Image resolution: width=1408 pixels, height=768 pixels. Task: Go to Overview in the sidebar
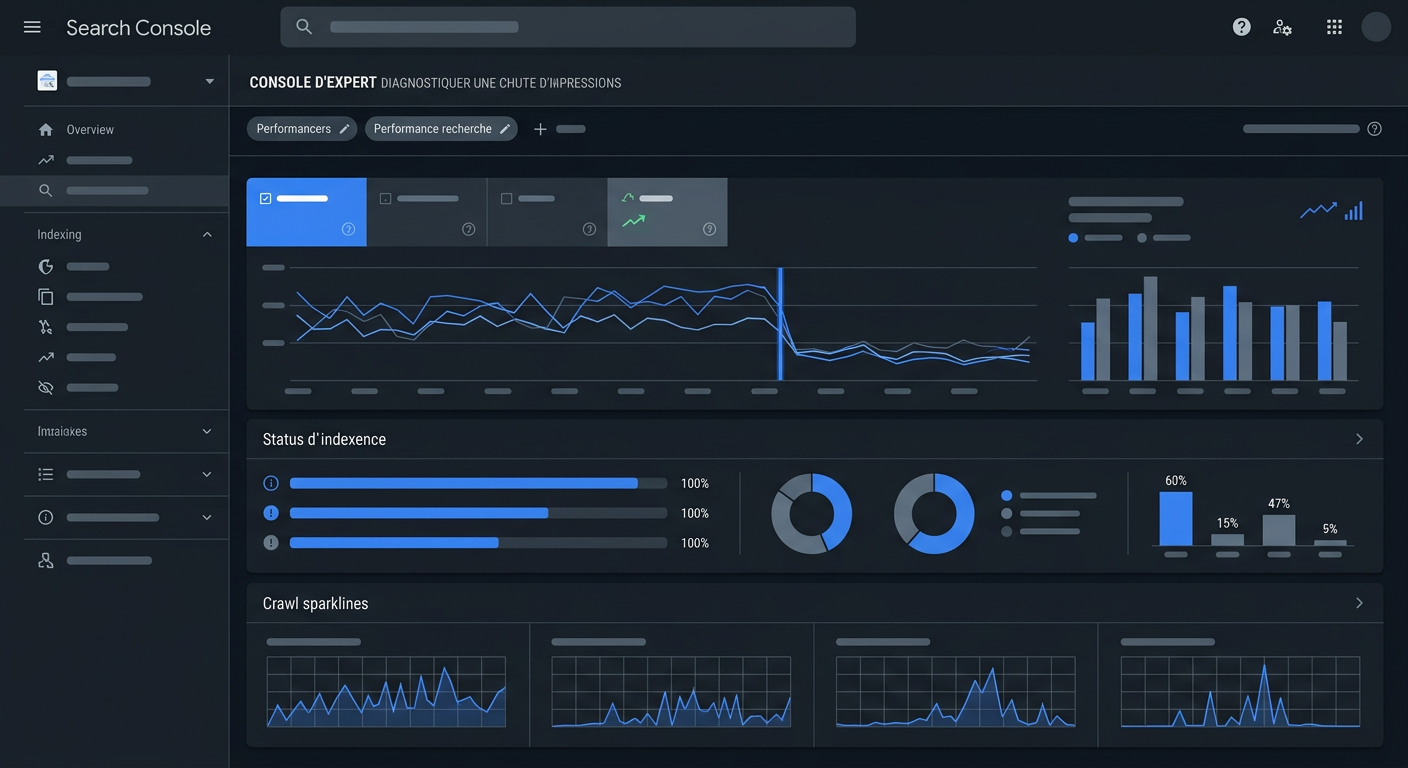pos(90,130)
